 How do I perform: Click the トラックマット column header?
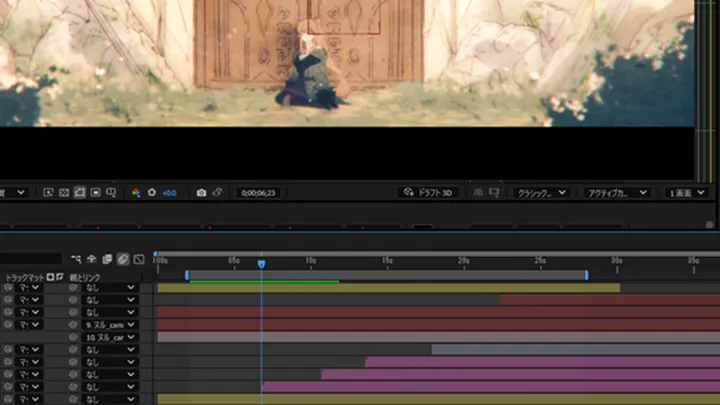tap(25, 277)
